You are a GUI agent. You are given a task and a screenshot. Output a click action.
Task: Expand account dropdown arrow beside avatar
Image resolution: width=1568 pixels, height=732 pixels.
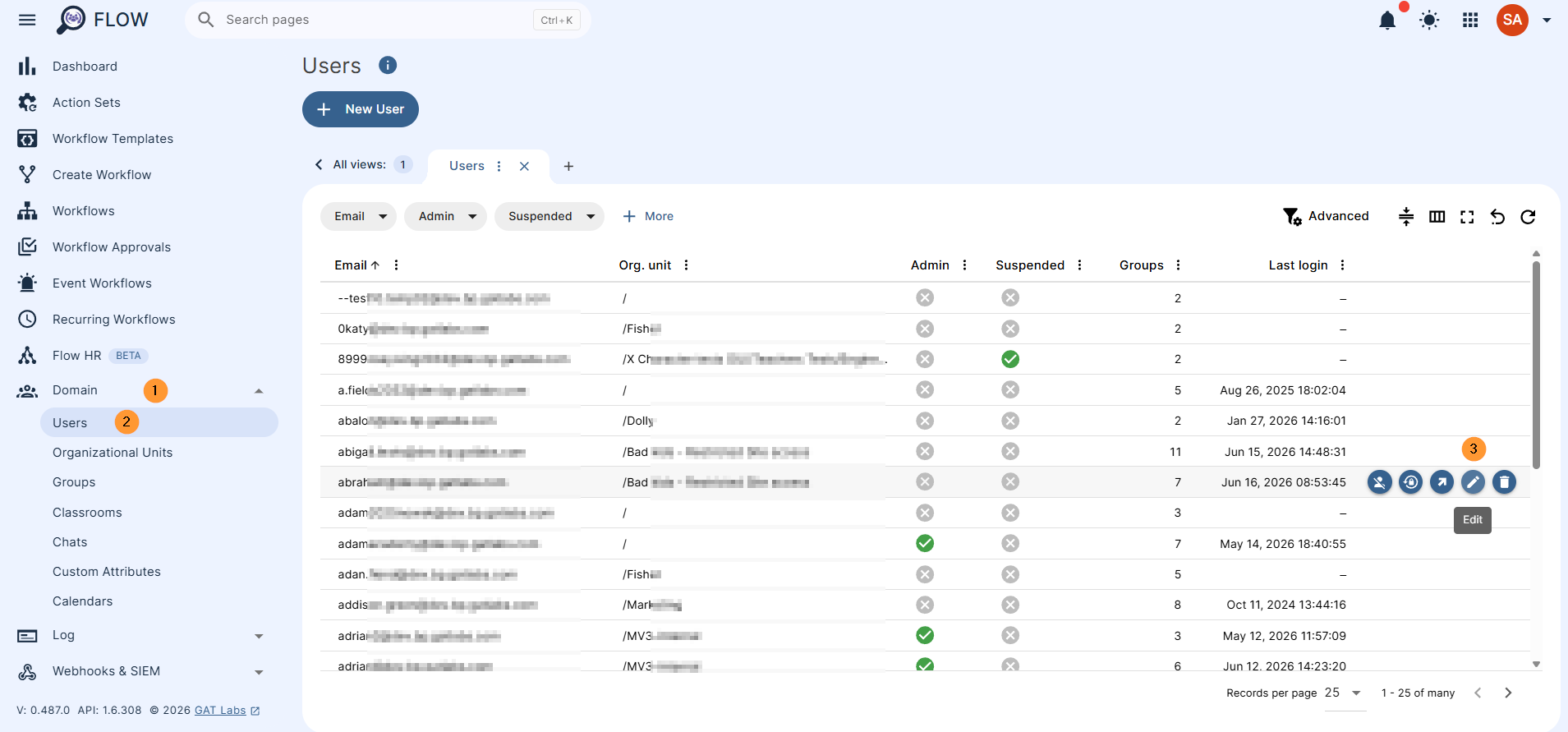[x=1547, y=20]
